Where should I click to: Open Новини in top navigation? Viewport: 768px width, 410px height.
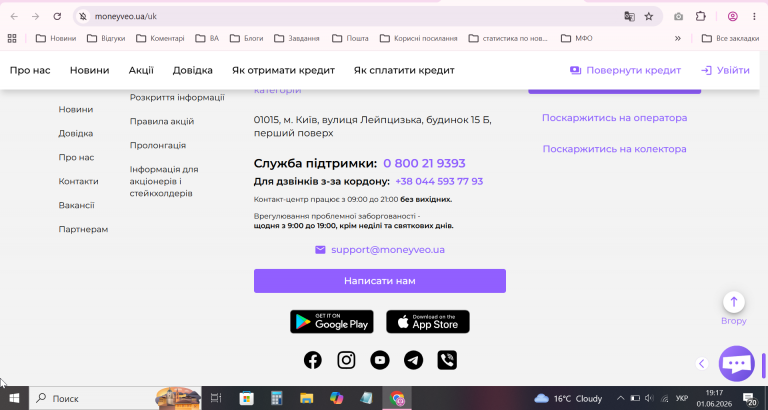click(x=89, y=70)
